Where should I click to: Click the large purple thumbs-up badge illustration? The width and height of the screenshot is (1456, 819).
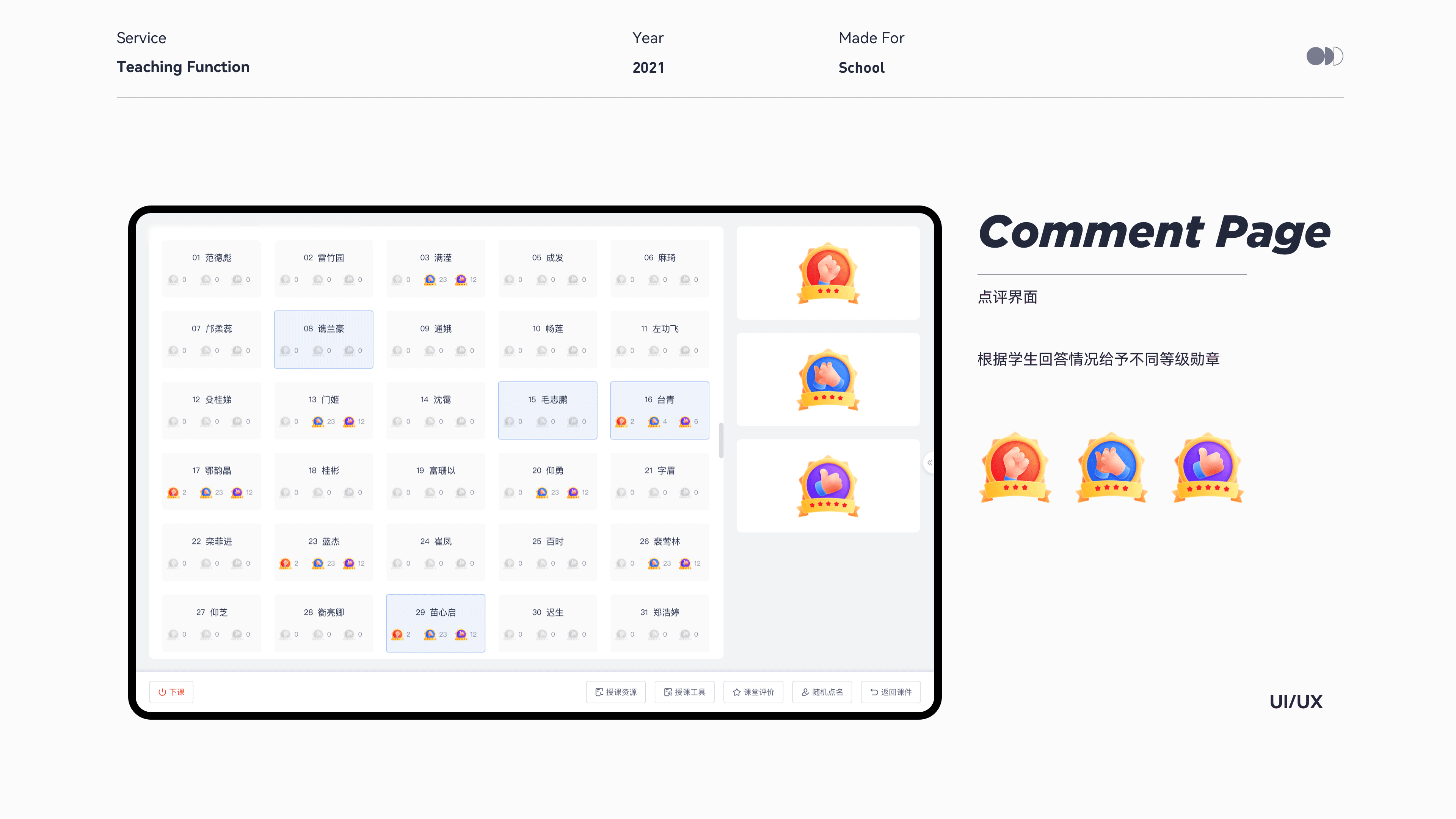1208,468
